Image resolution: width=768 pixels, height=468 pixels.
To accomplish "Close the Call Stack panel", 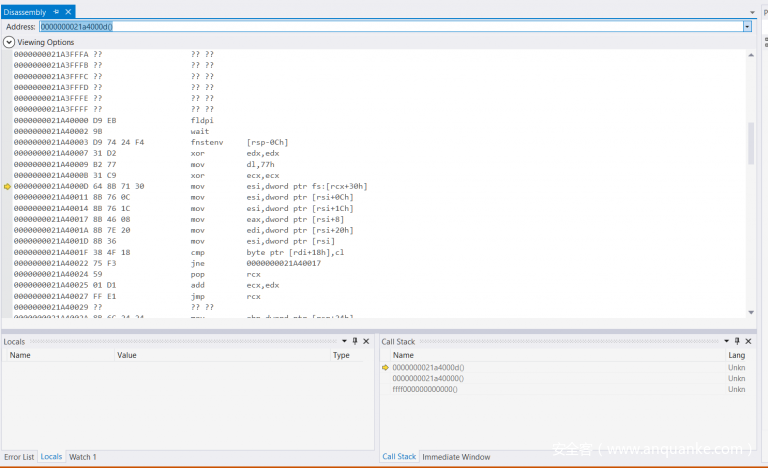I will 748,341.
